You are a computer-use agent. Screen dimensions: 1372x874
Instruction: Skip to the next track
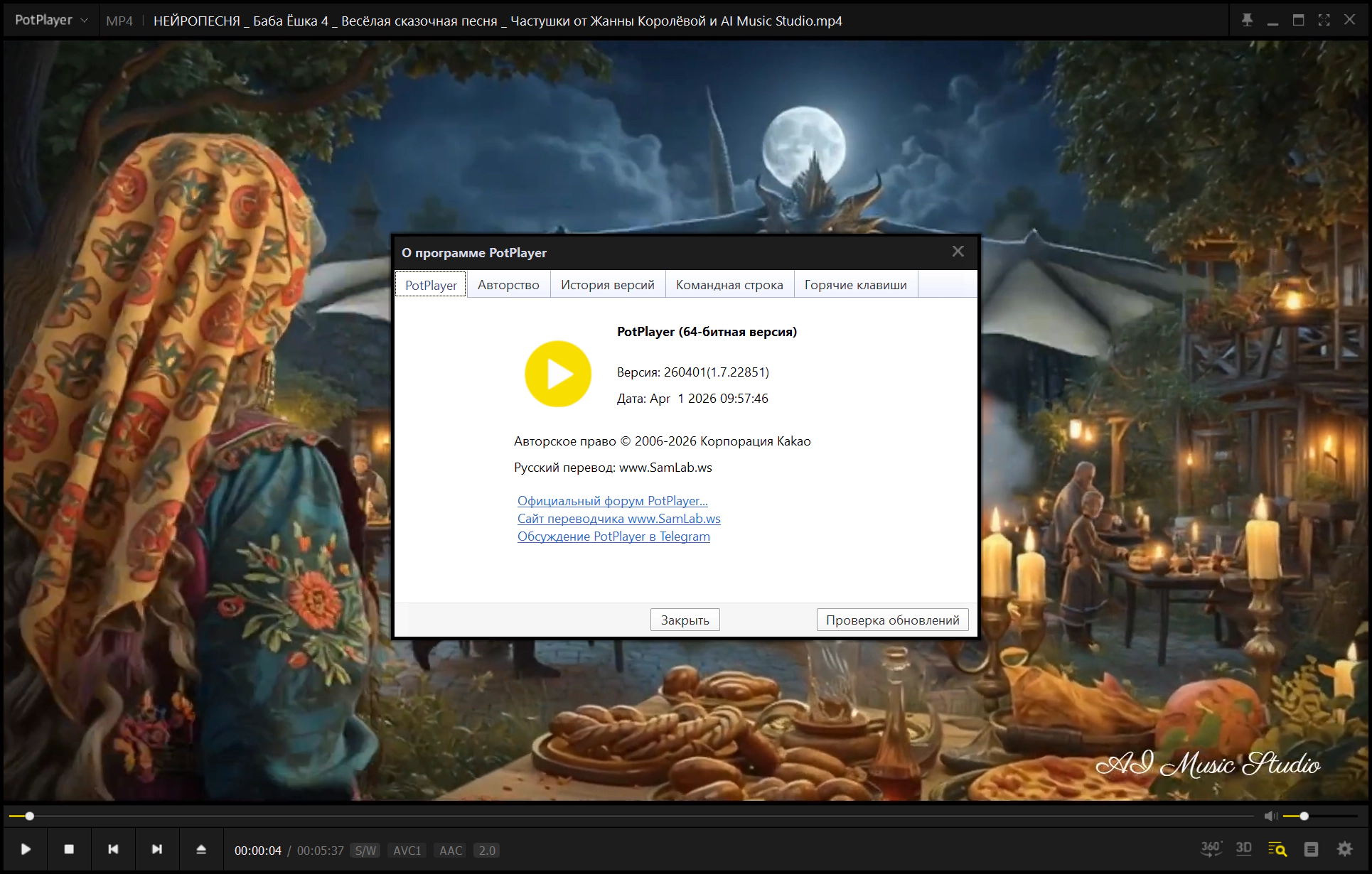[x=157, y=849]
